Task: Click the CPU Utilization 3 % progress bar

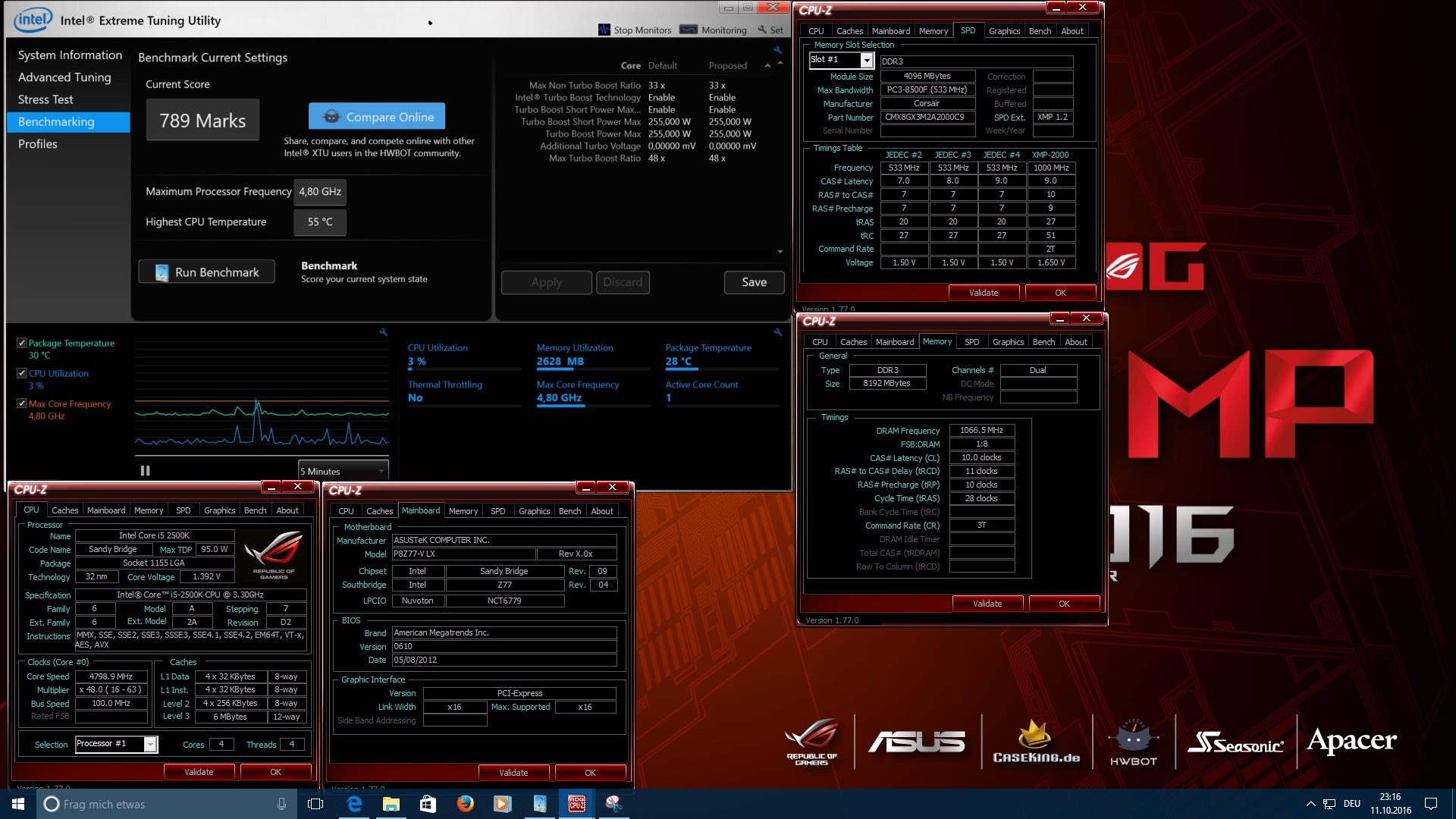Action: (x=464, y=369)
